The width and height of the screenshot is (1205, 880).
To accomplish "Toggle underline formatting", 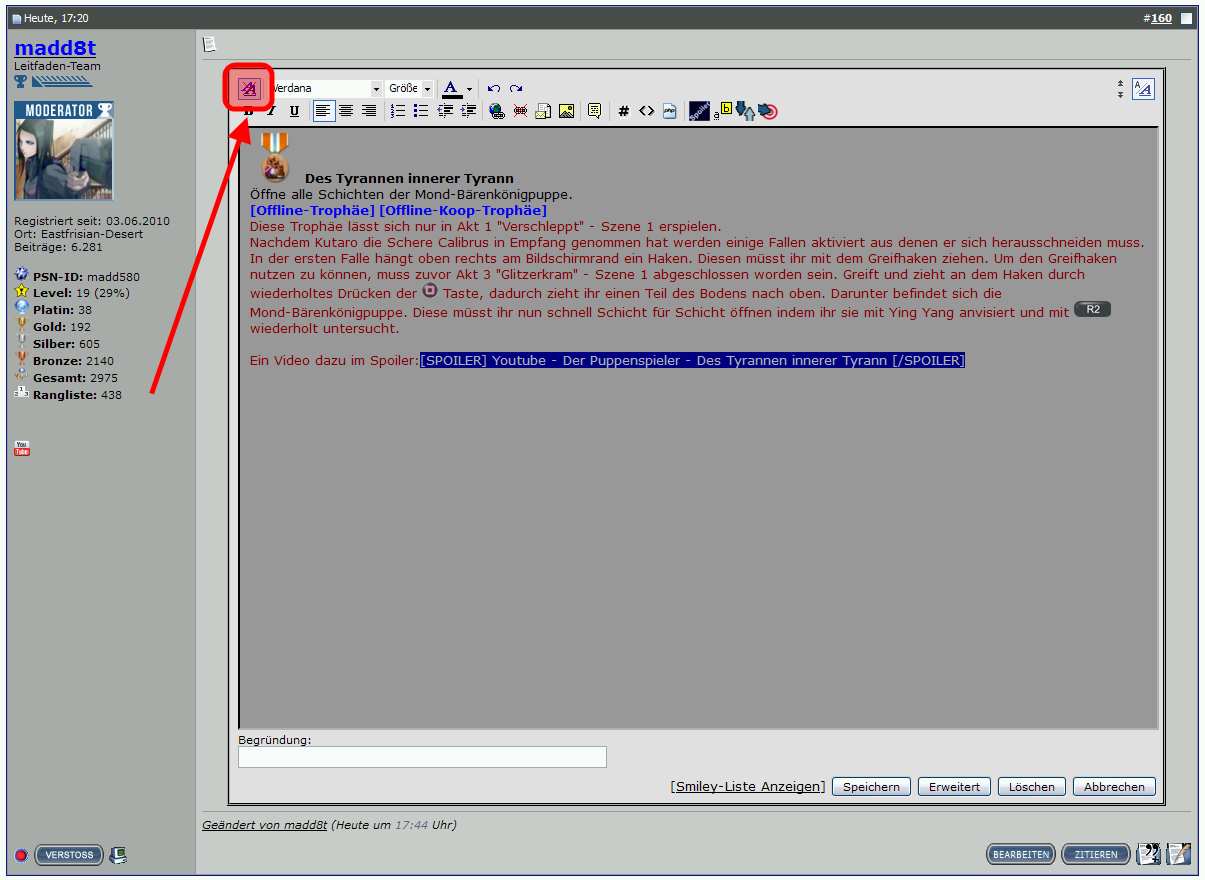I will click(294, 111).
